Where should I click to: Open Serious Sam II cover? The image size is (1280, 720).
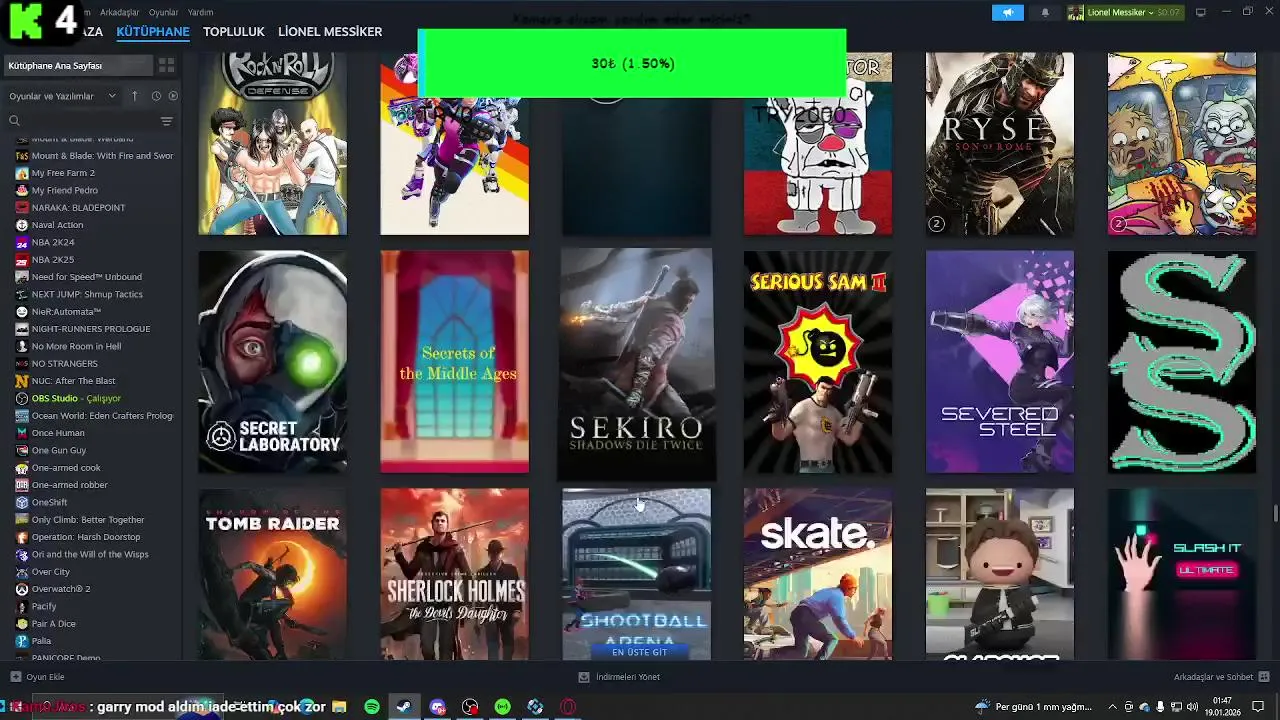point(818,361)
